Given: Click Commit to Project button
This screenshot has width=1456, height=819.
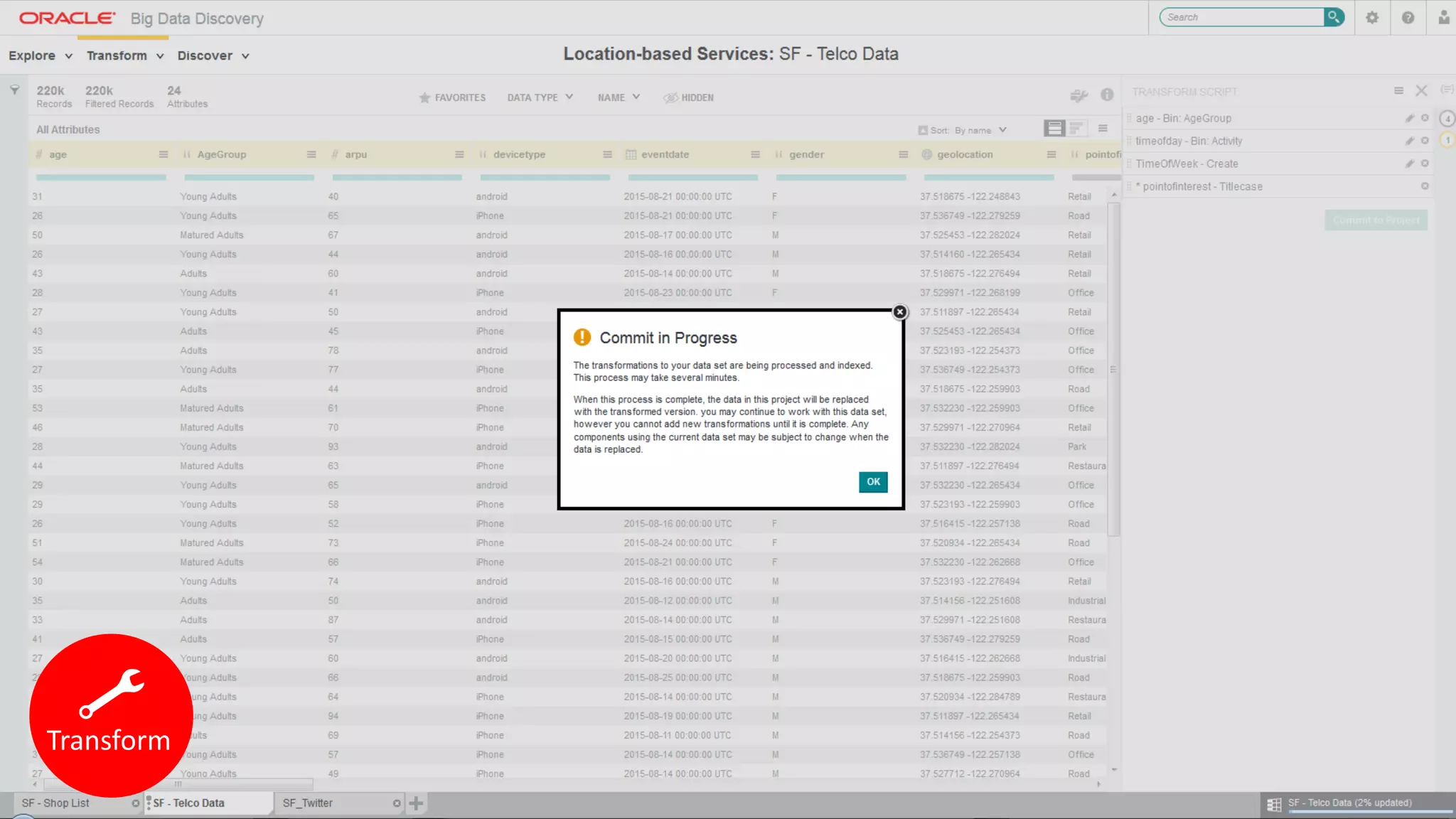Looking at the screenshot, I should [1376, 220].
